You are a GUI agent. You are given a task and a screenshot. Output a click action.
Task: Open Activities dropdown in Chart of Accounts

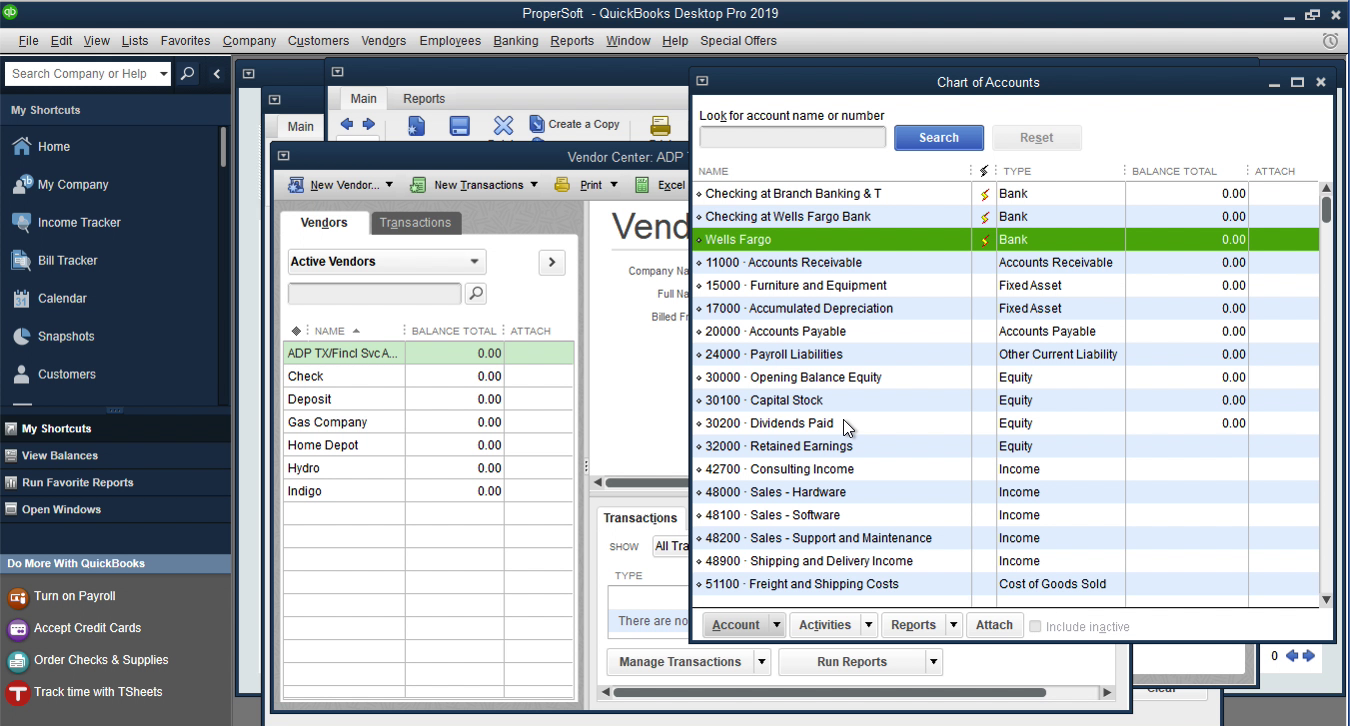[868, 625]
